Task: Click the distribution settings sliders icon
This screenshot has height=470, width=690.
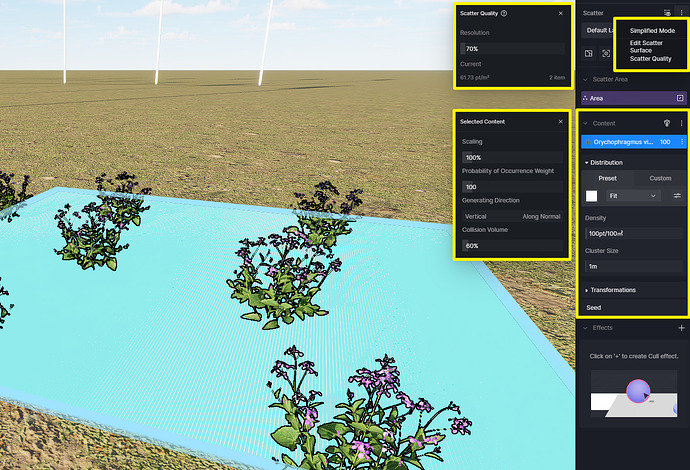Action: coord(677,196)
